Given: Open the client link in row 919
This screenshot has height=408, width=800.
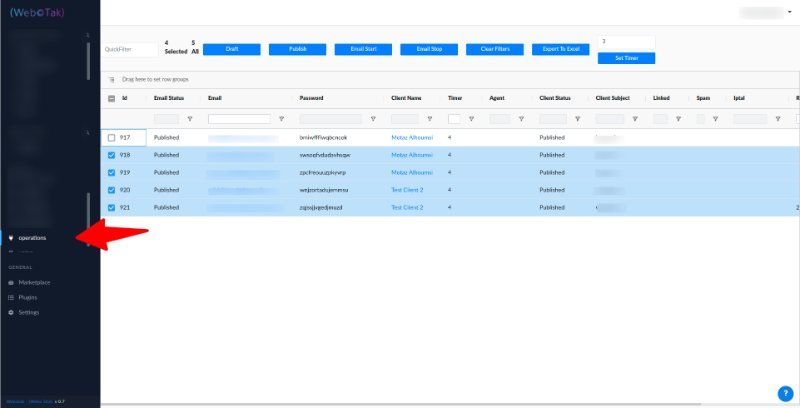Looking at the screenshot, I should [x=412, y=172].
